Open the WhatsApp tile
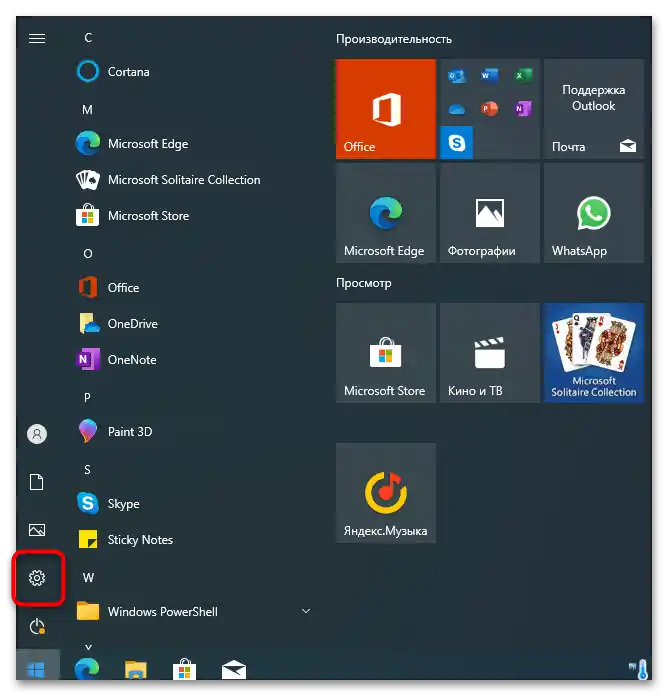The height and width of the screenshot is (696, 668). pos(594,213)
